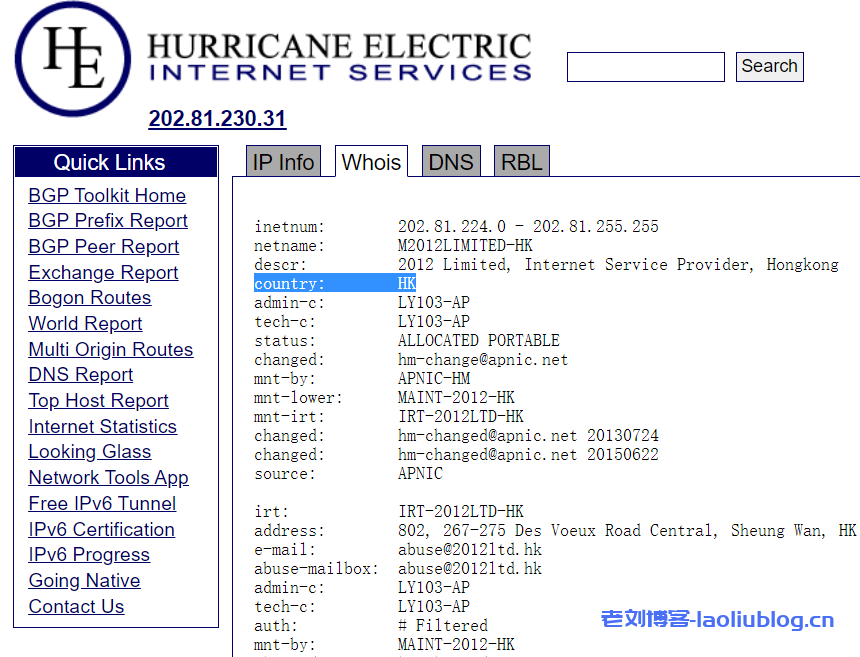Get a Free IPv6 Tunnel
The width and height of the screenshot is (860, 657).
click(101, 503)
